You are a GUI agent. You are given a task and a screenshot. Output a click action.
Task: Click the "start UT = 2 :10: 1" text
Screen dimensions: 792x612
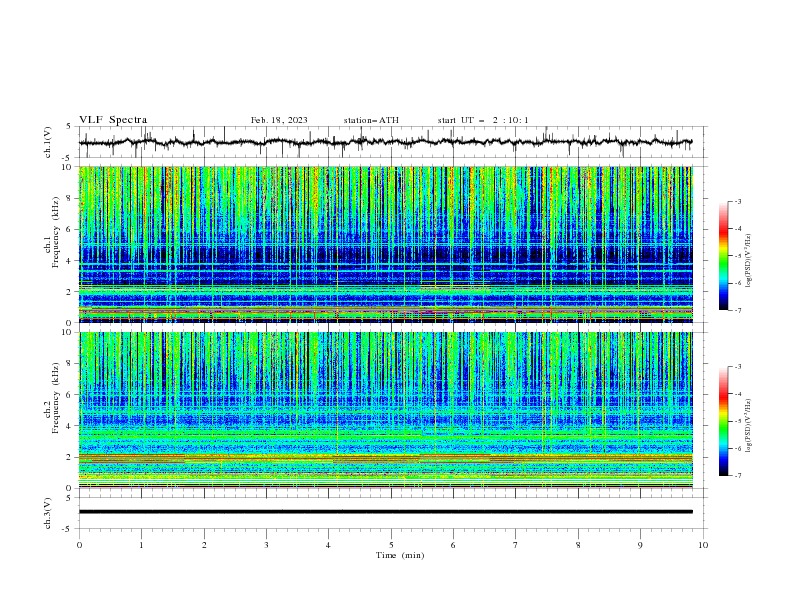(483, 120)
